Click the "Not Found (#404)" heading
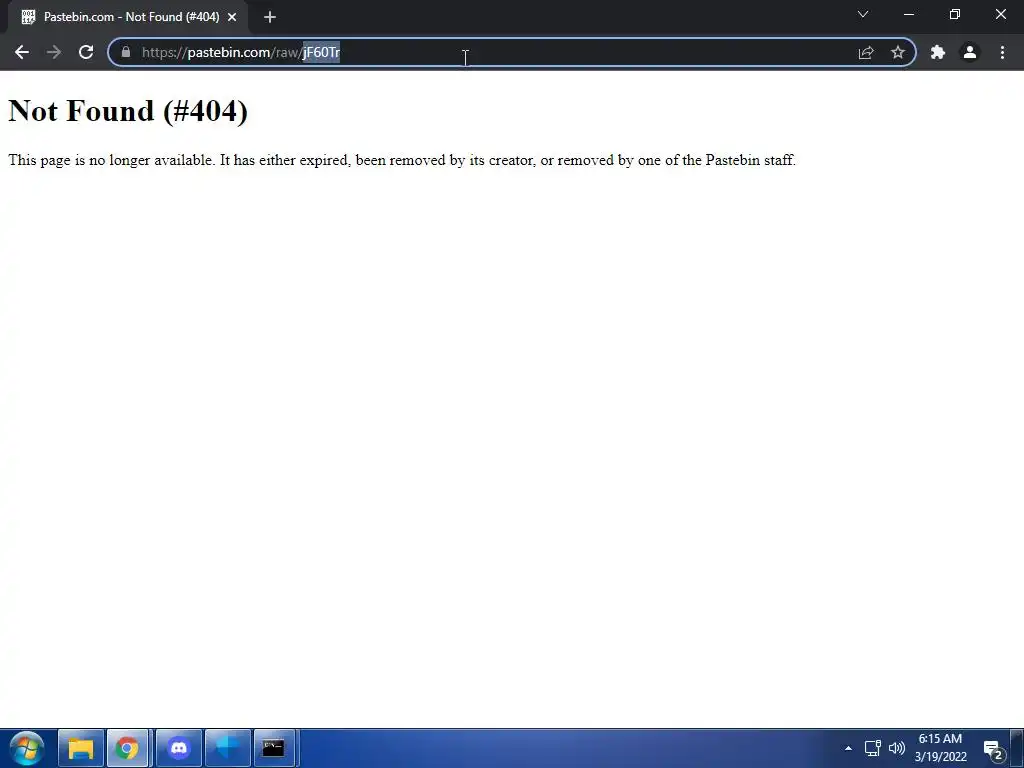1024x768 pixels. [x=128, y=110]
